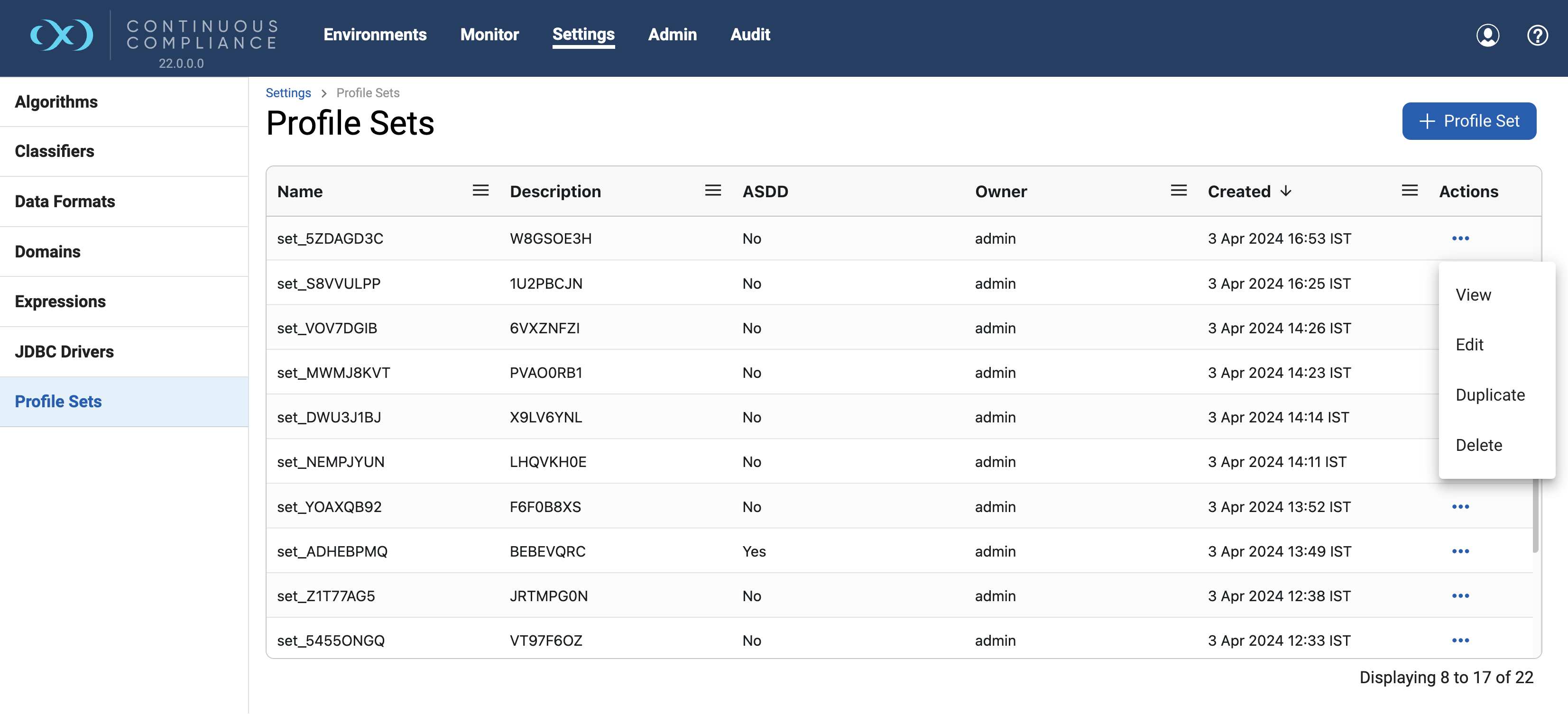The image size is (1568, 714).
Task: Open actions menu for set_ADHEBPMQ row
Action: coord(1460,551)
